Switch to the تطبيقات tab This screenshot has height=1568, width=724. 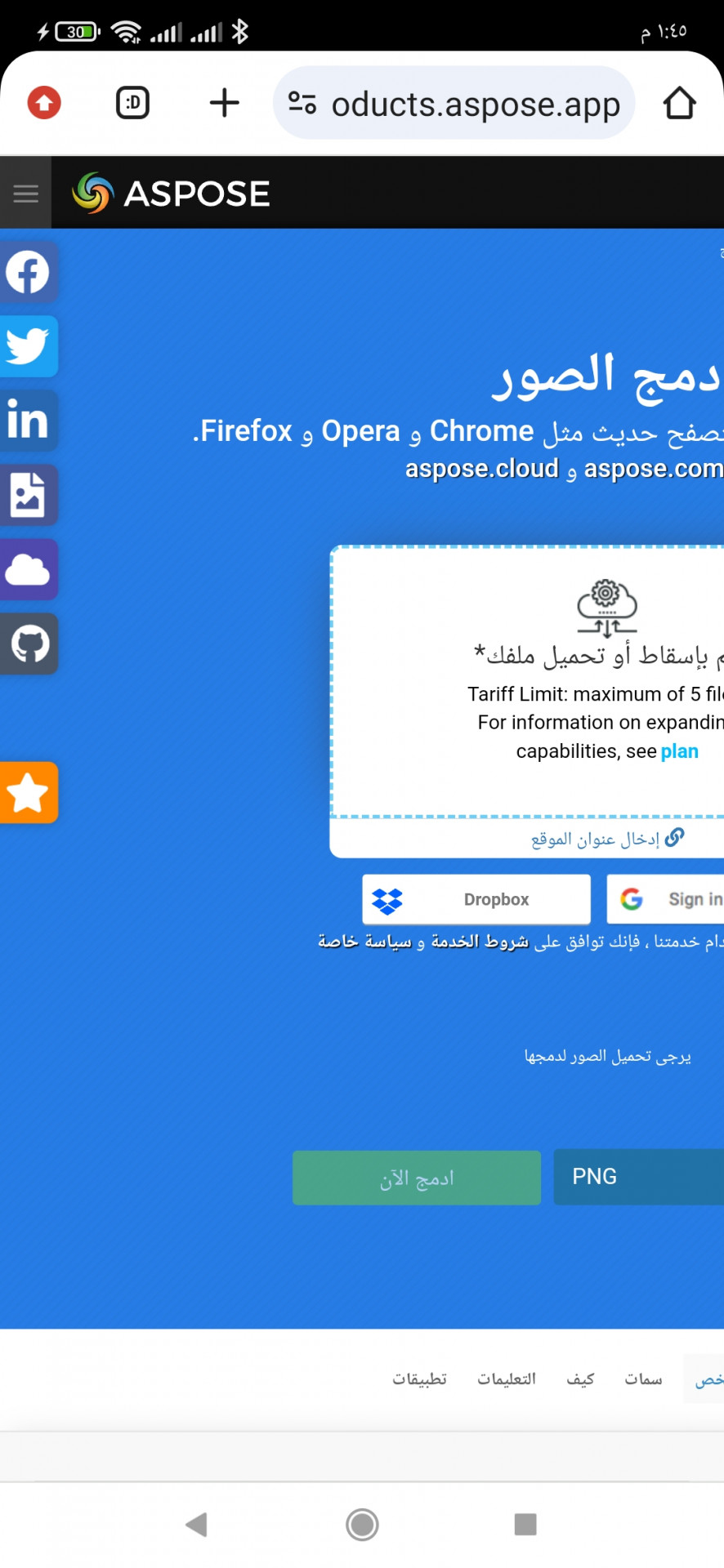click(x=420, y=1379)
